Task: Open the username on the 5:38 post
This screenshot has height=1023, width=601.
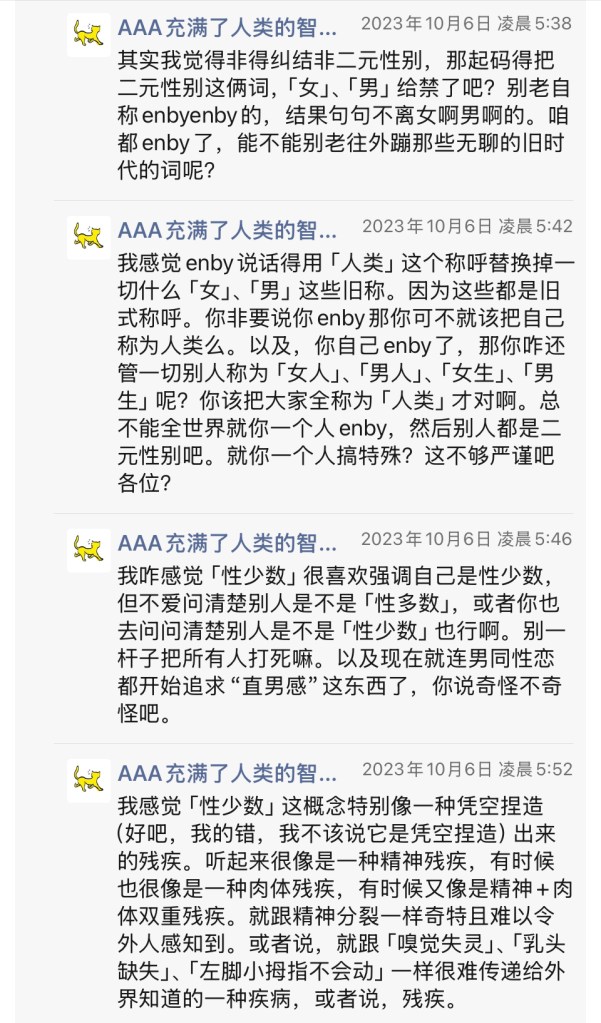Action: 227,26
